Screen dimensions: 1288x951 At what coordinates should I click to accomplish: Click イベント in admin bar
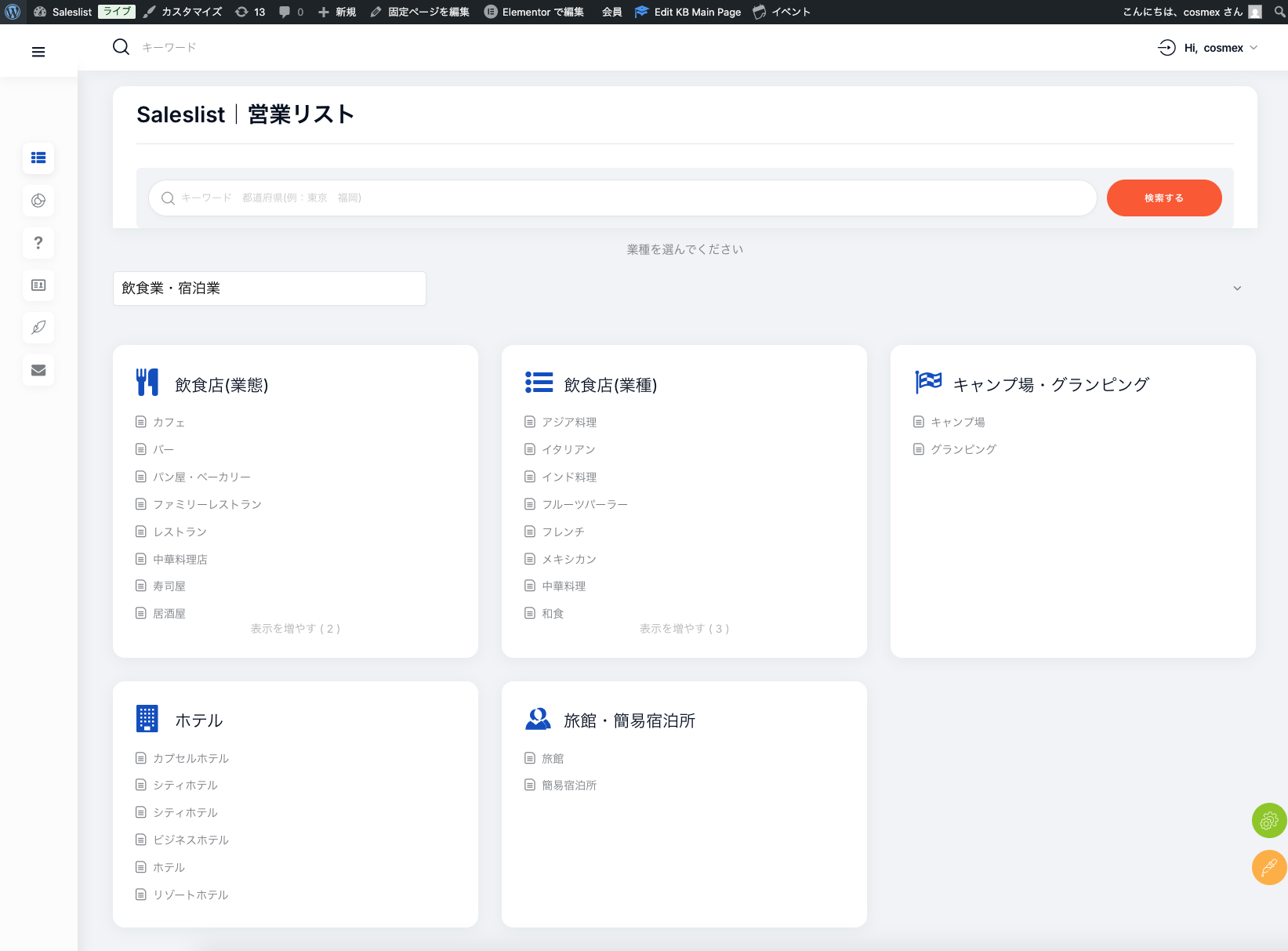click(782, 12)
